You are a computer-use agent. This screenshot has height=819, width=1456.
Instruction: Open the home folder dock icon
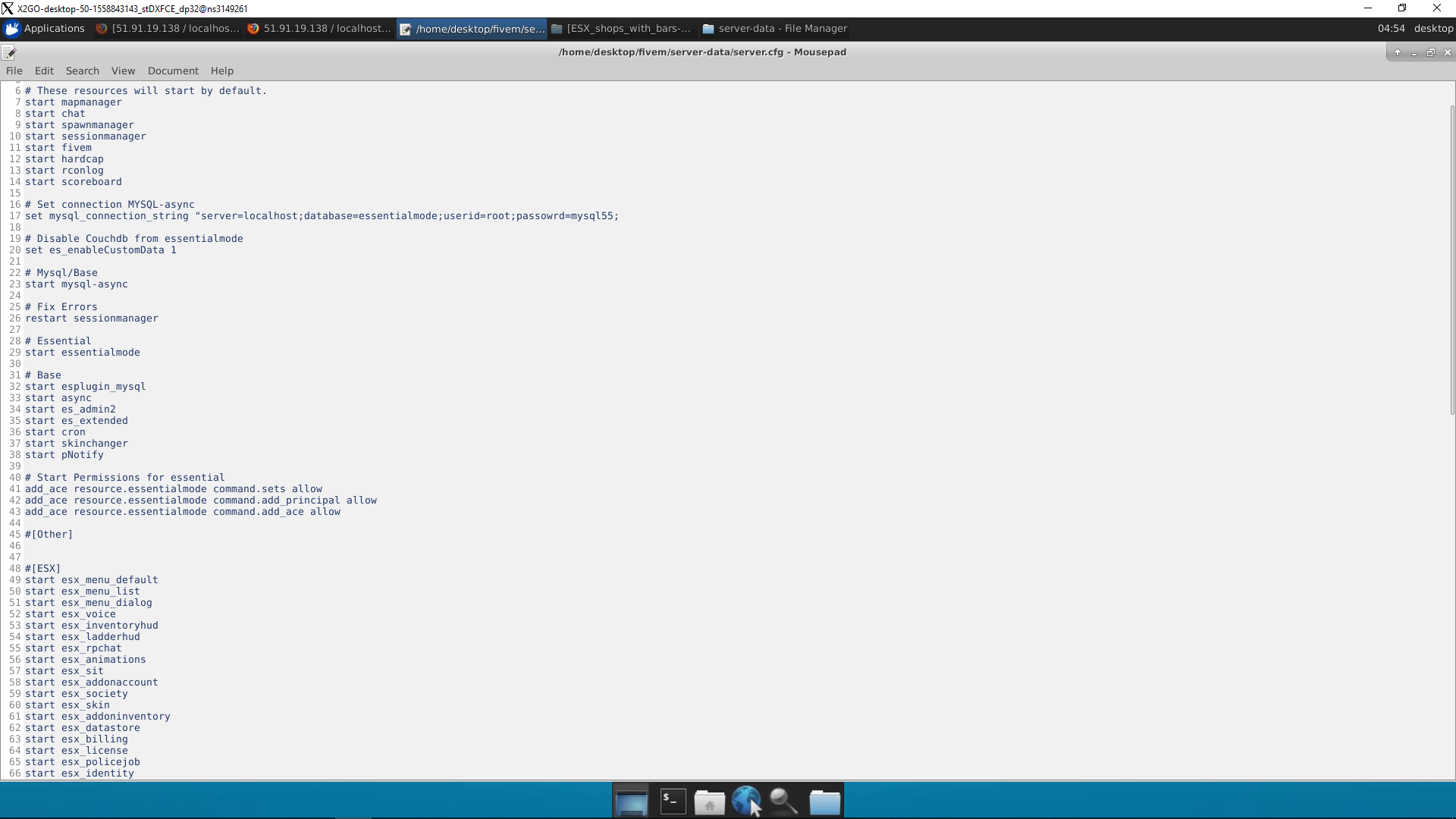[709, 802]
